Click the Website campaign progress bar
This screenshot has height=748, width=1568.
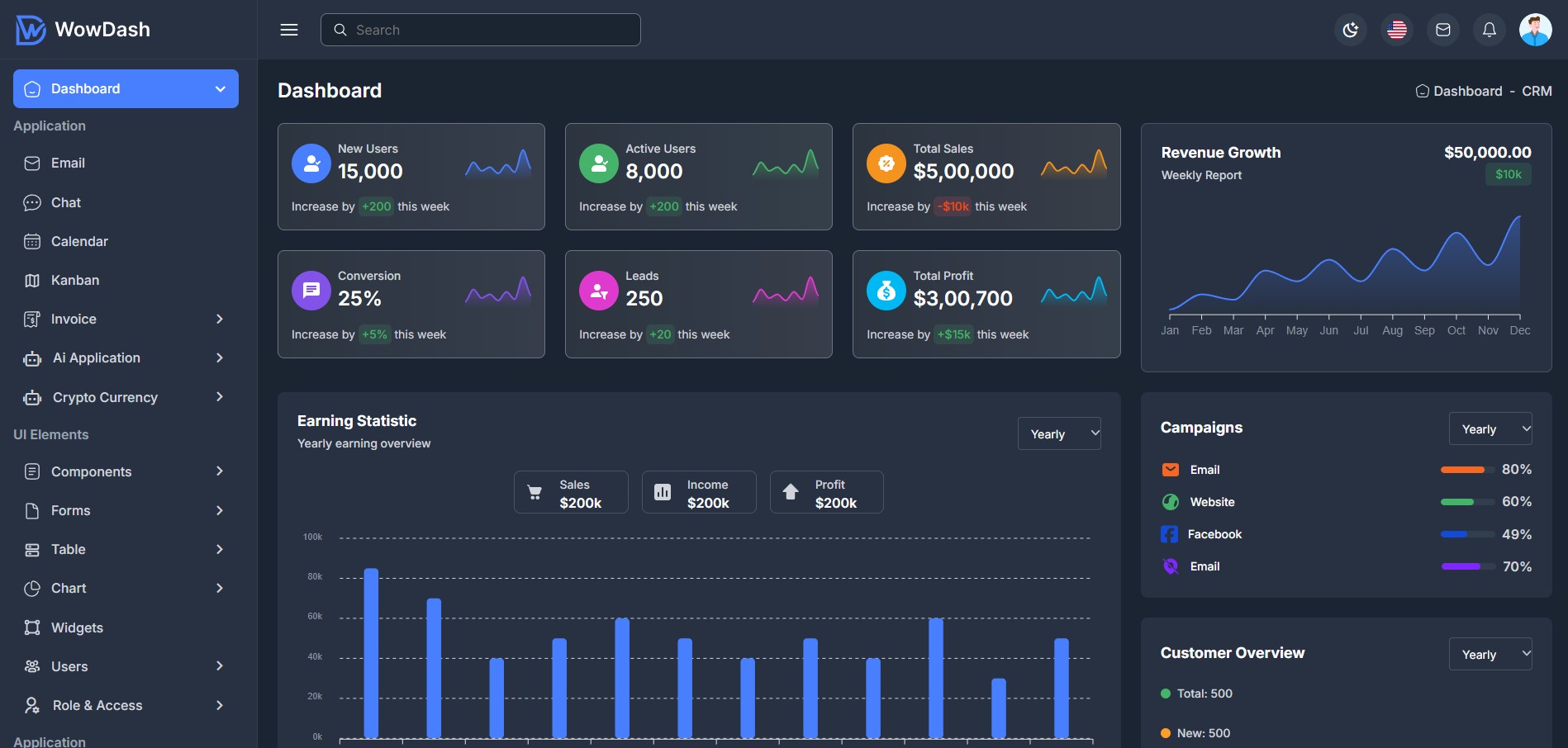coord(1468,502)
